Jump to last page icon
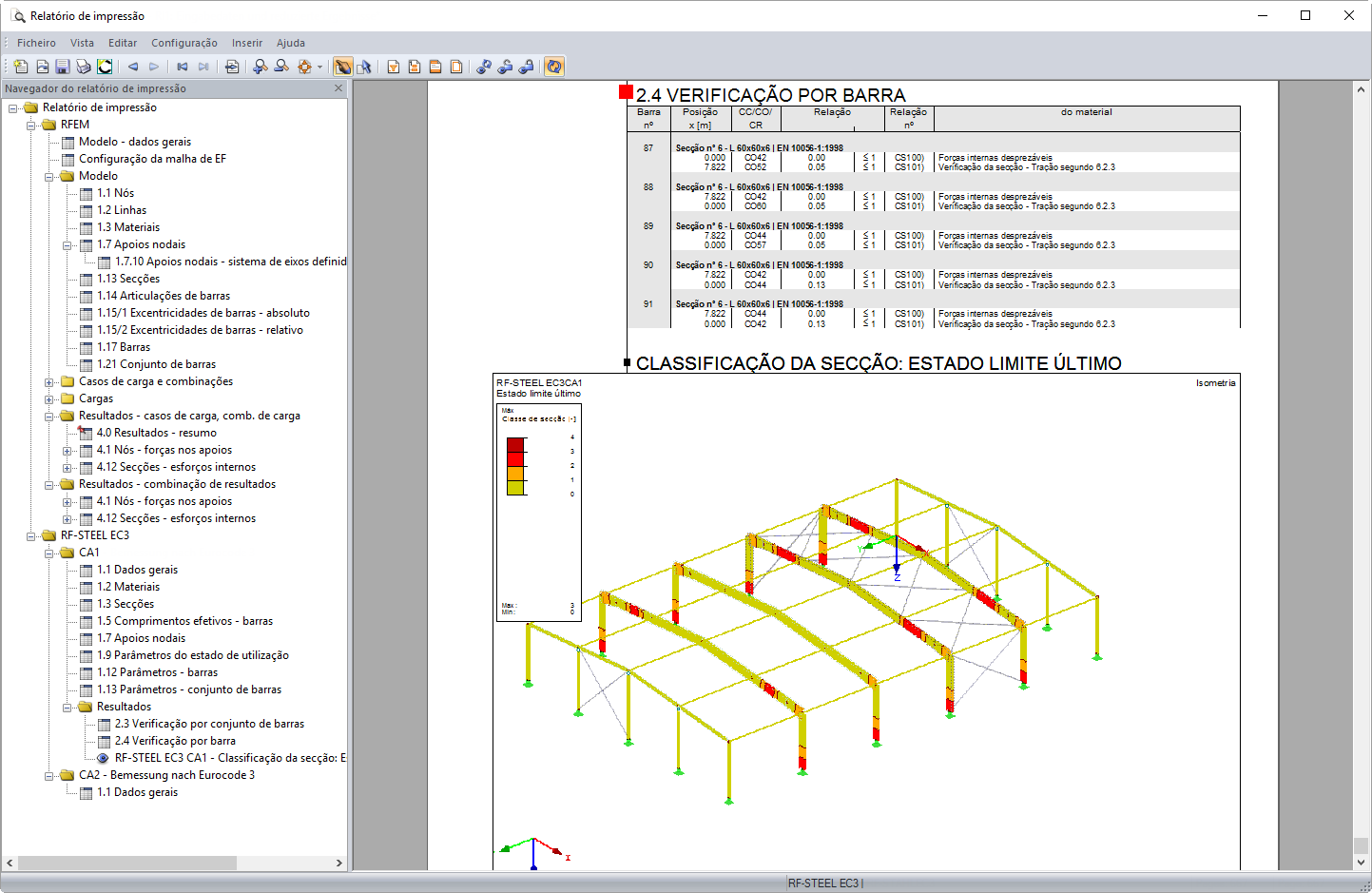 pos(203,67)
